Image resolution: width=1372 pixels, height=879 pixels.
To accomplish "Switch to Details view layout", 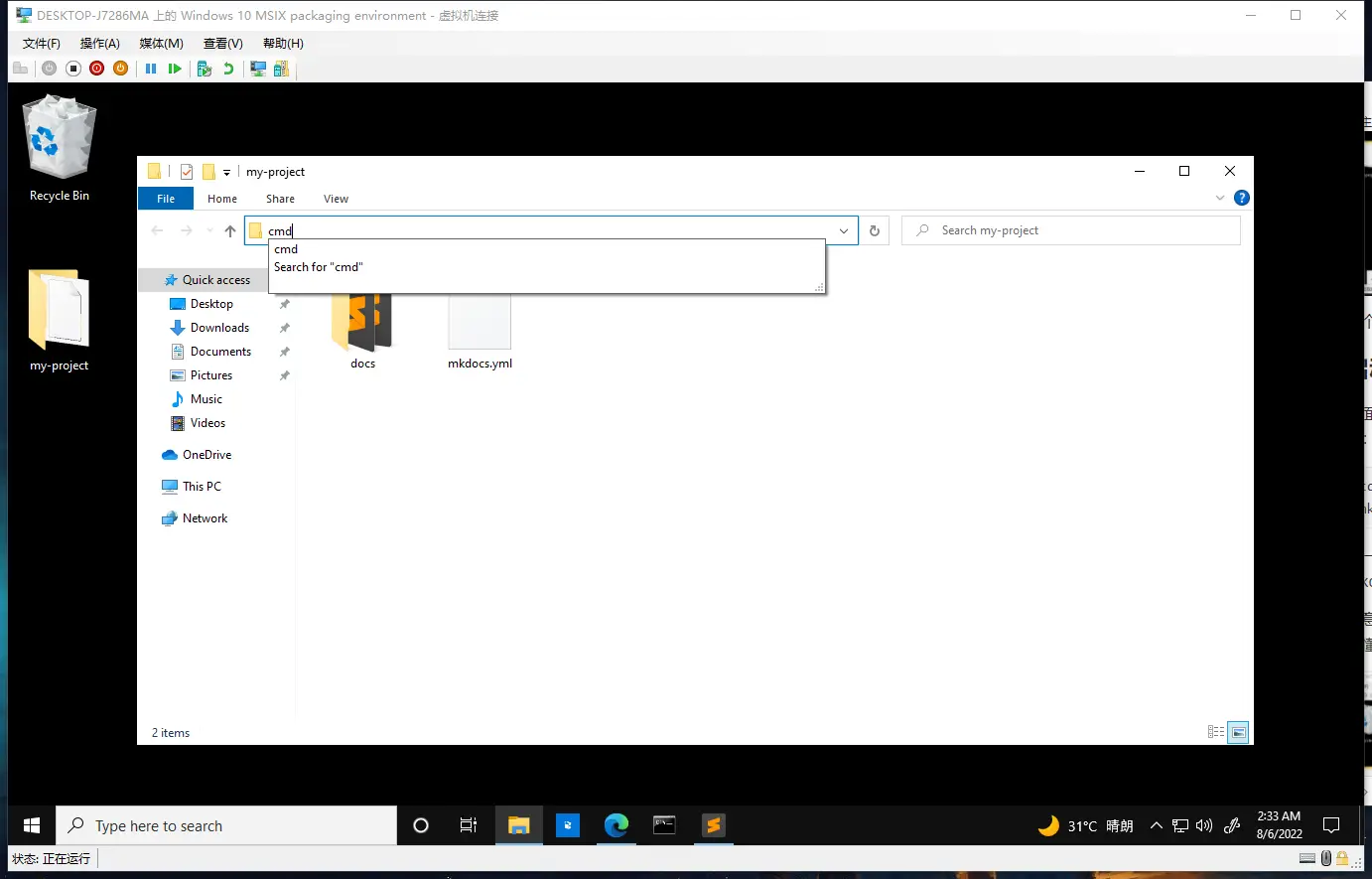I will (1215, 732).
